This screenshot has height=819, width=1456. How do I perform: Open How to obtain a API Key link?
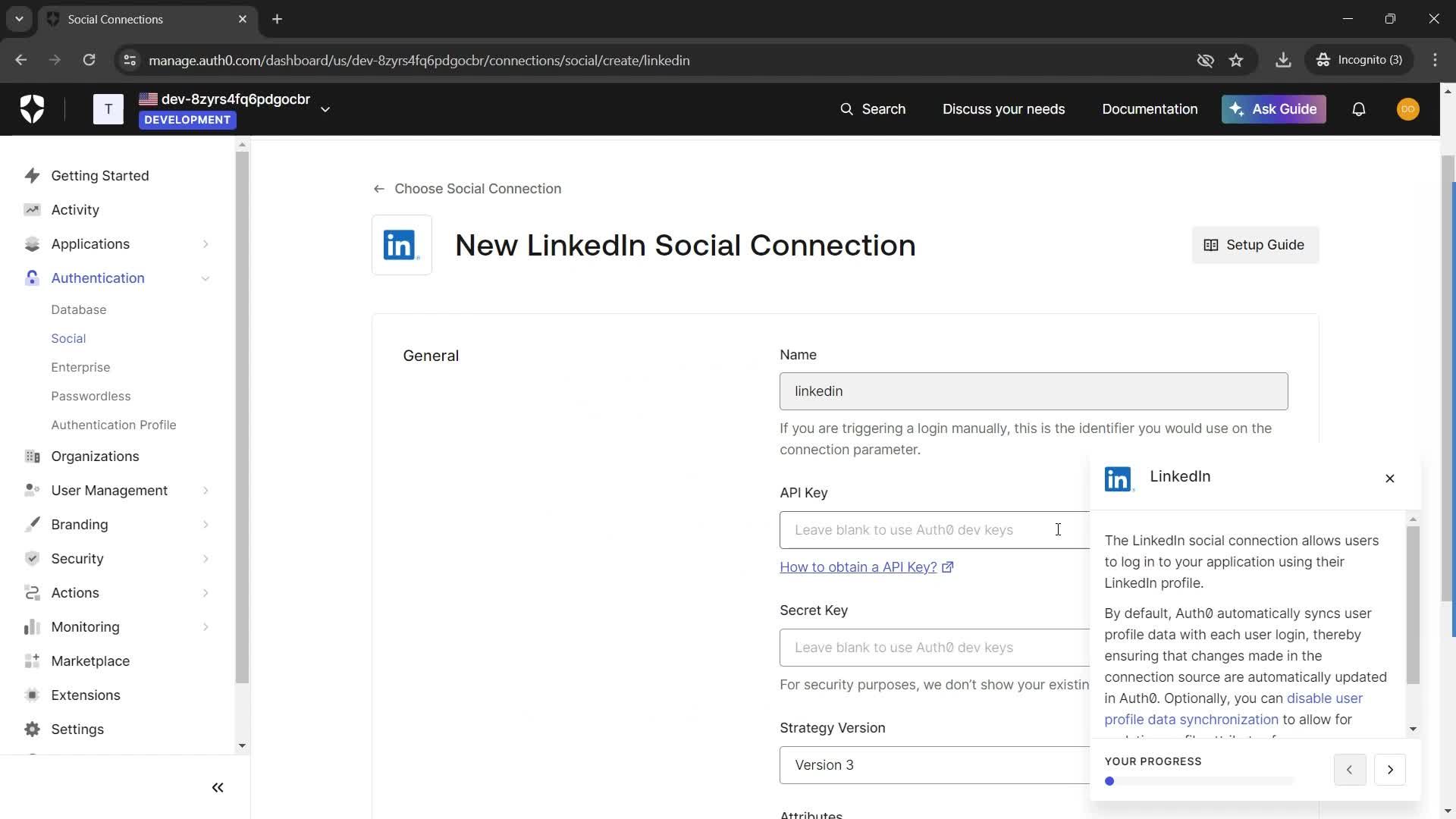(866, 567)
